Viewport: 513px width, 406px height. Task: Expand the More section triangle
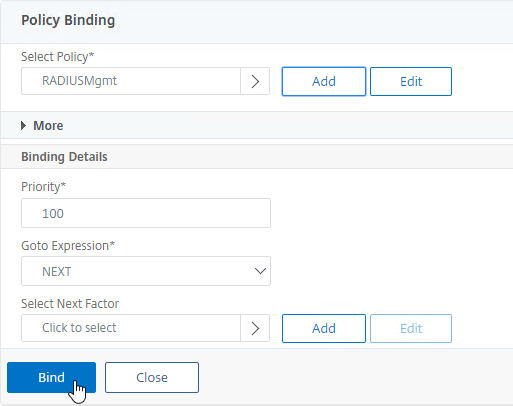point(23,126)
